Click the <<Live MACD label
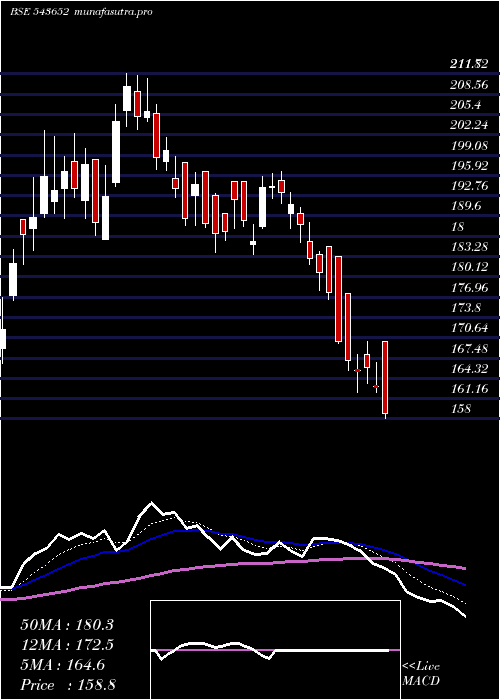This screenshot has height=700, width=500. tap(421, 674)
